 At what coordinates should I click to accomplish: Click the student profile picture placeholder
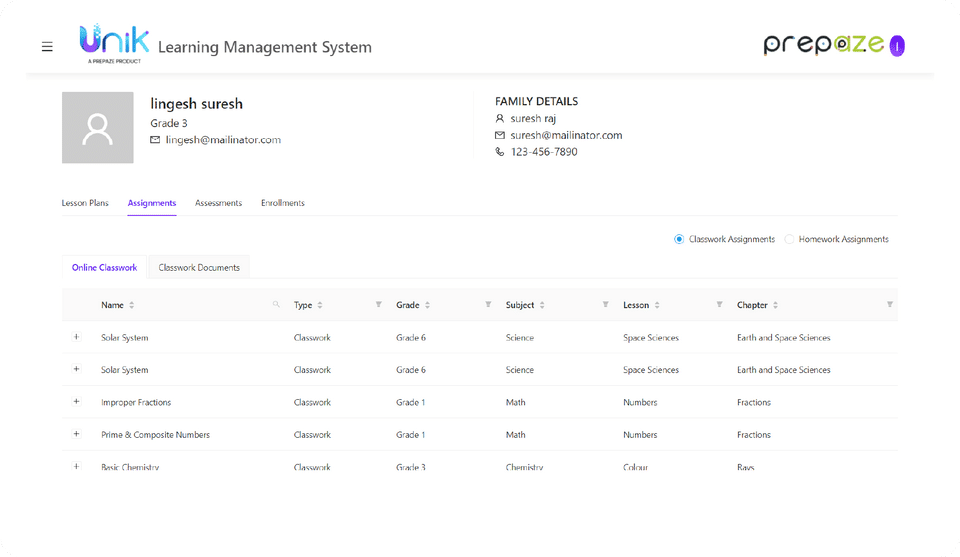97,127
